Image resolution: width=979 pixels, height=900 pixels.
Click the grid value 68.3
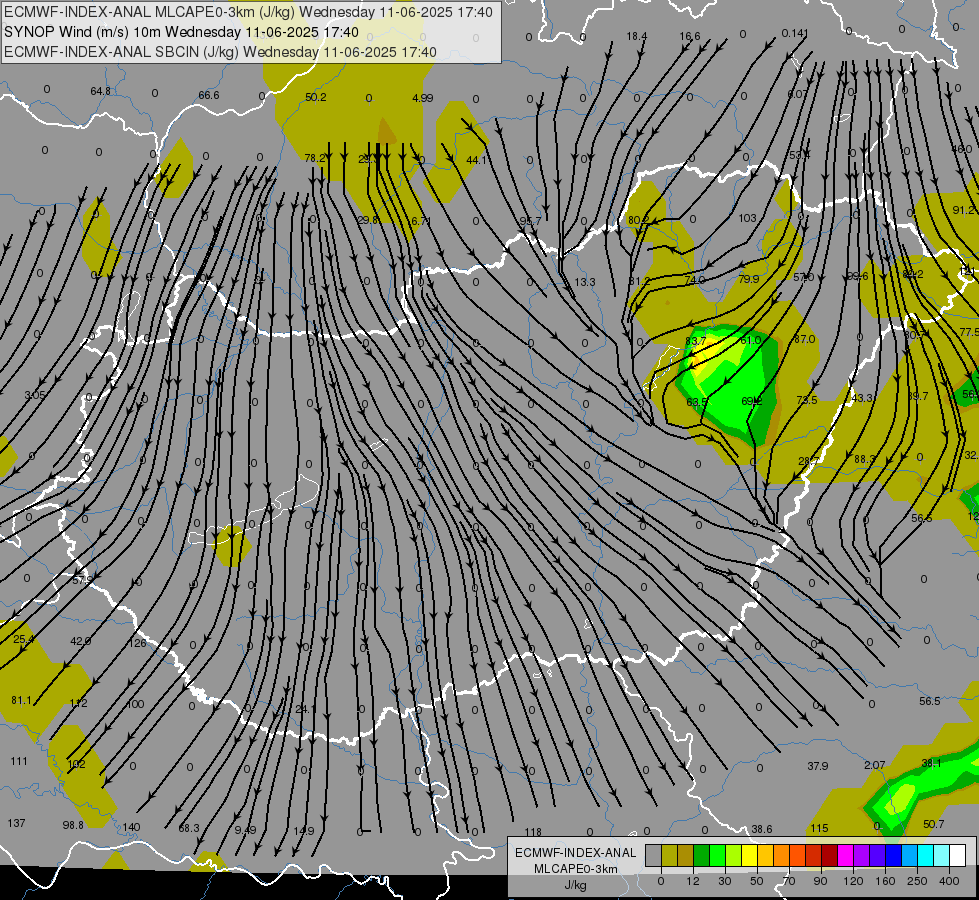pyautogui.click(x=189, y=828)
